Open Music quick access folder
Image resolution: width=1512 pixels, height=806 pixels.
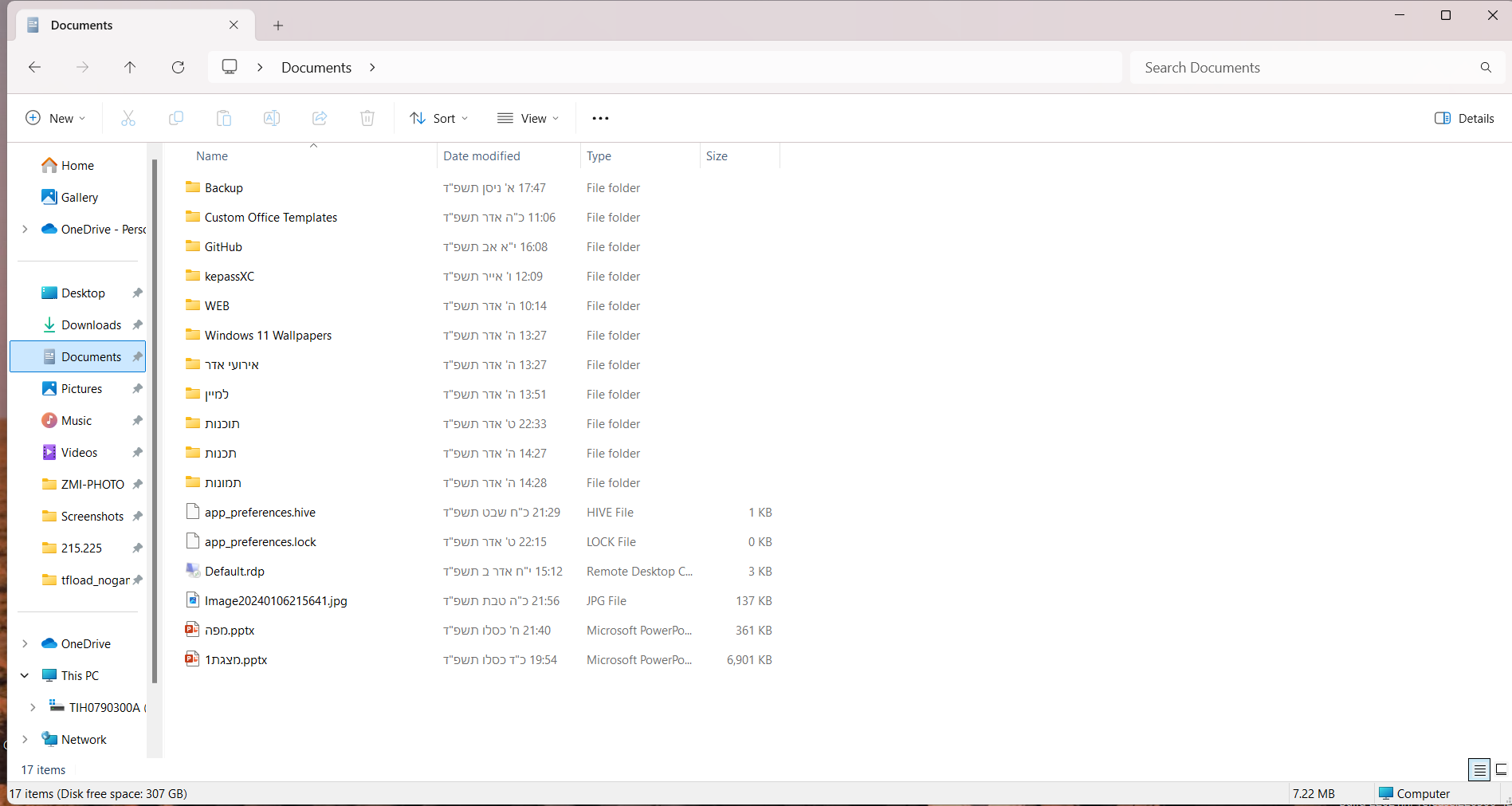coord(77,420)
